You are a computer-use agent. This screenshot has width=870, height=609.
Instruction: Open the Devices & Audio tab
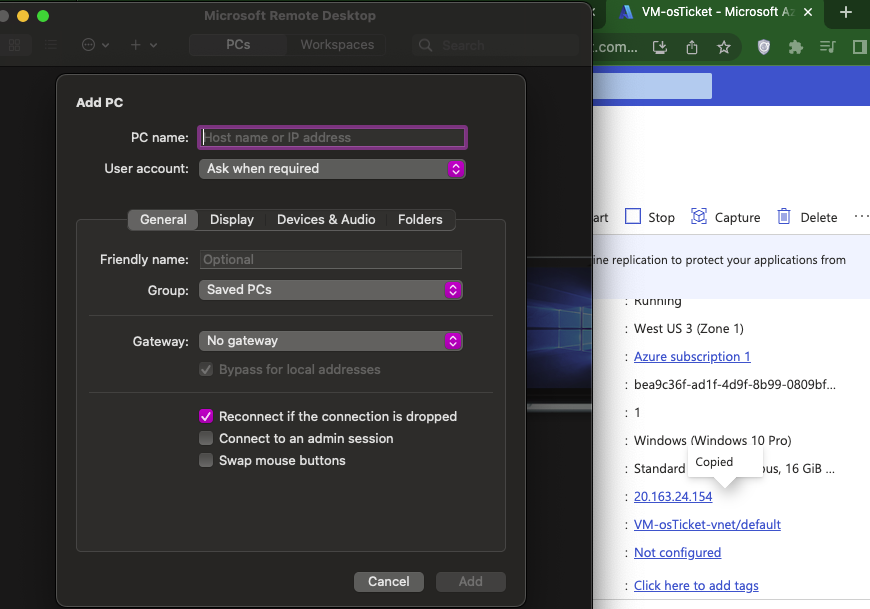pos(326,220)
